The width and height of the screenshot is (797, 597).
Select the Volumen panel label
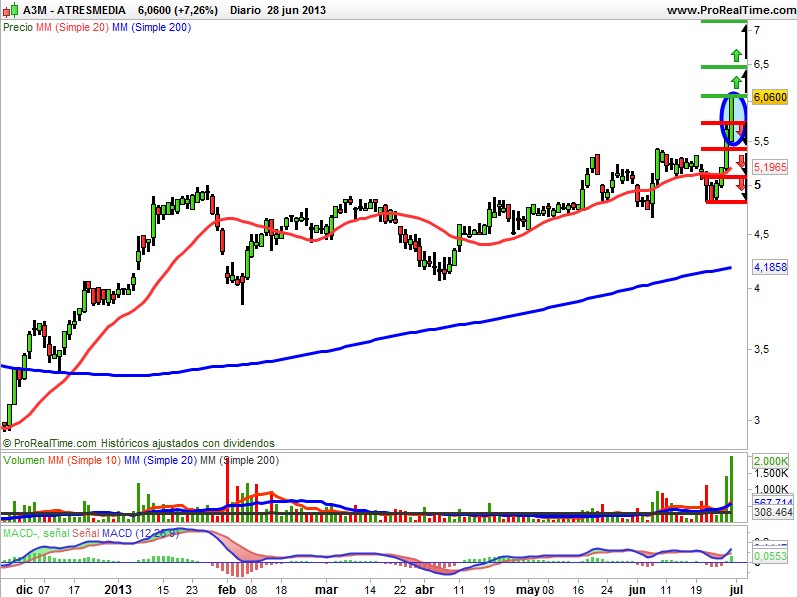[24, 460]
